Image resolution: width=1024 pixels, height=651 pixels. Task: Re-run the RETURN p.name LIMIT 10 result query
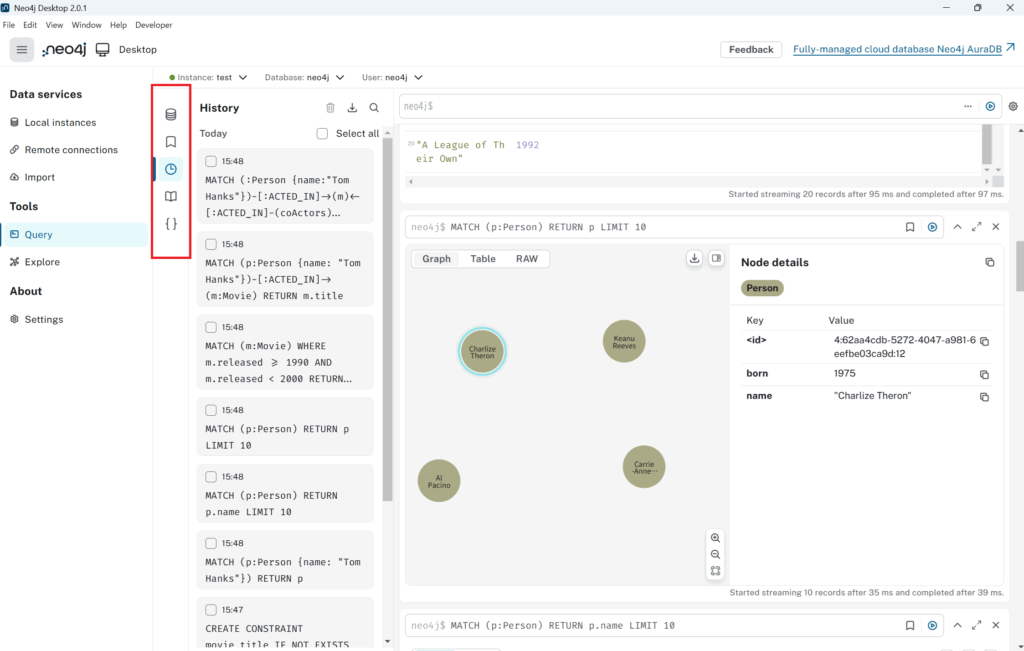coord(933,626)
